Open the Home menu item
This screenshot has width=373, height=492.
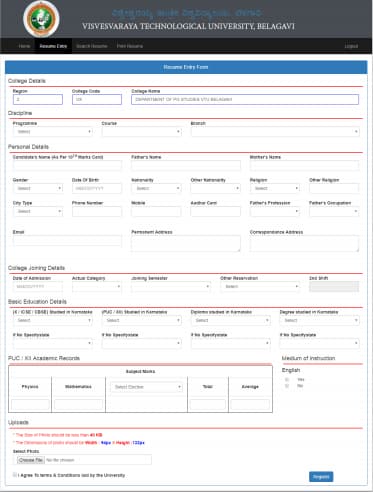[24, 46]
